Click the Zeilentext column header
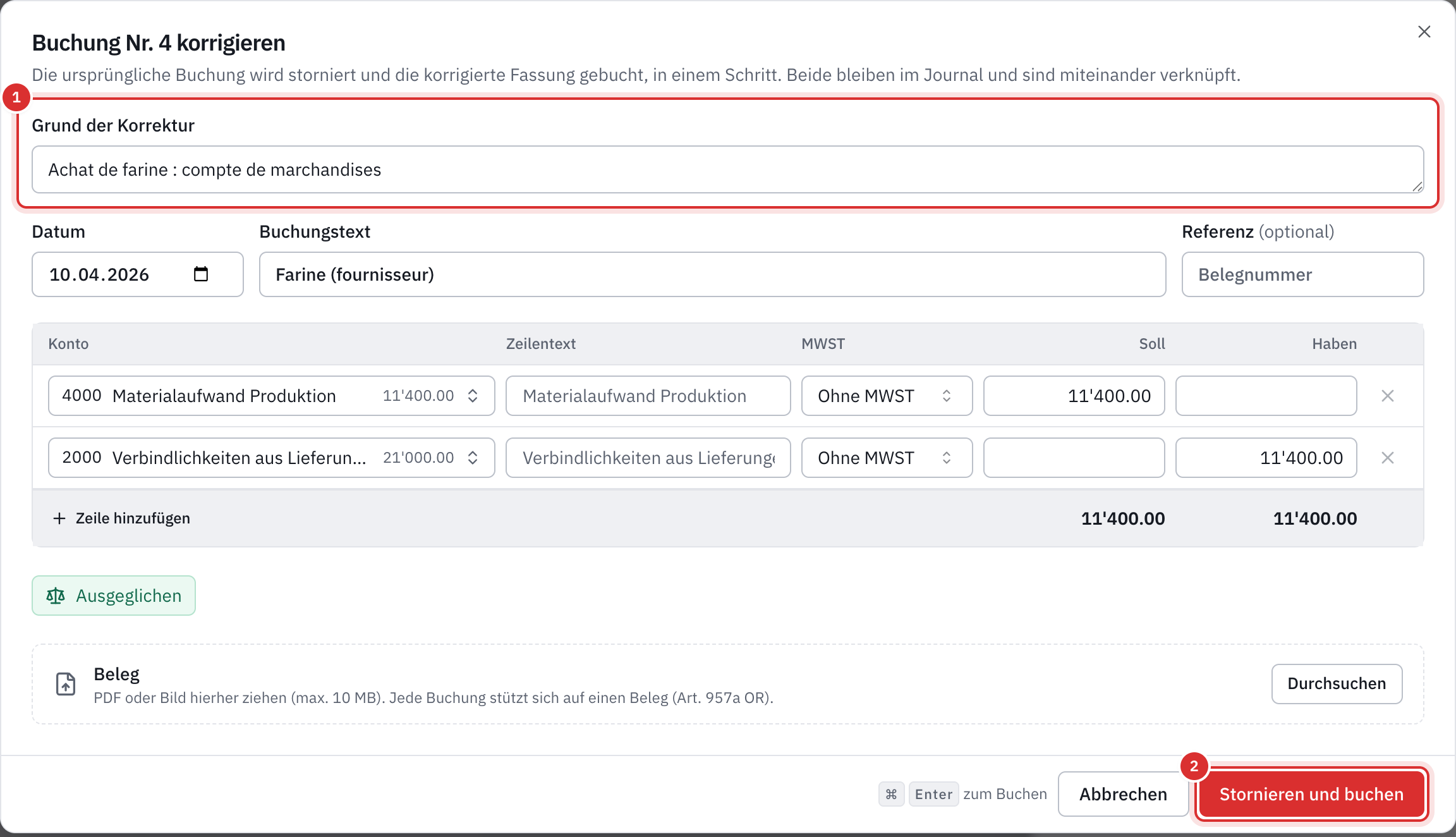The image size is (1456, 837). [x=541, y=344]
